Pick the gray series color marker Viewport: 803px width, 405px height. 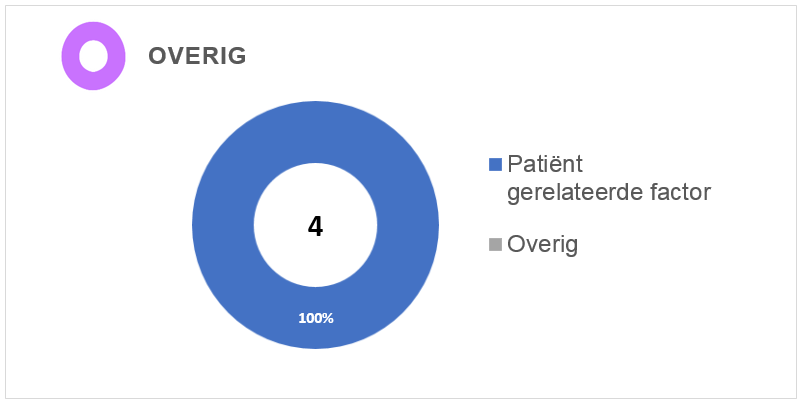[495, 245]
